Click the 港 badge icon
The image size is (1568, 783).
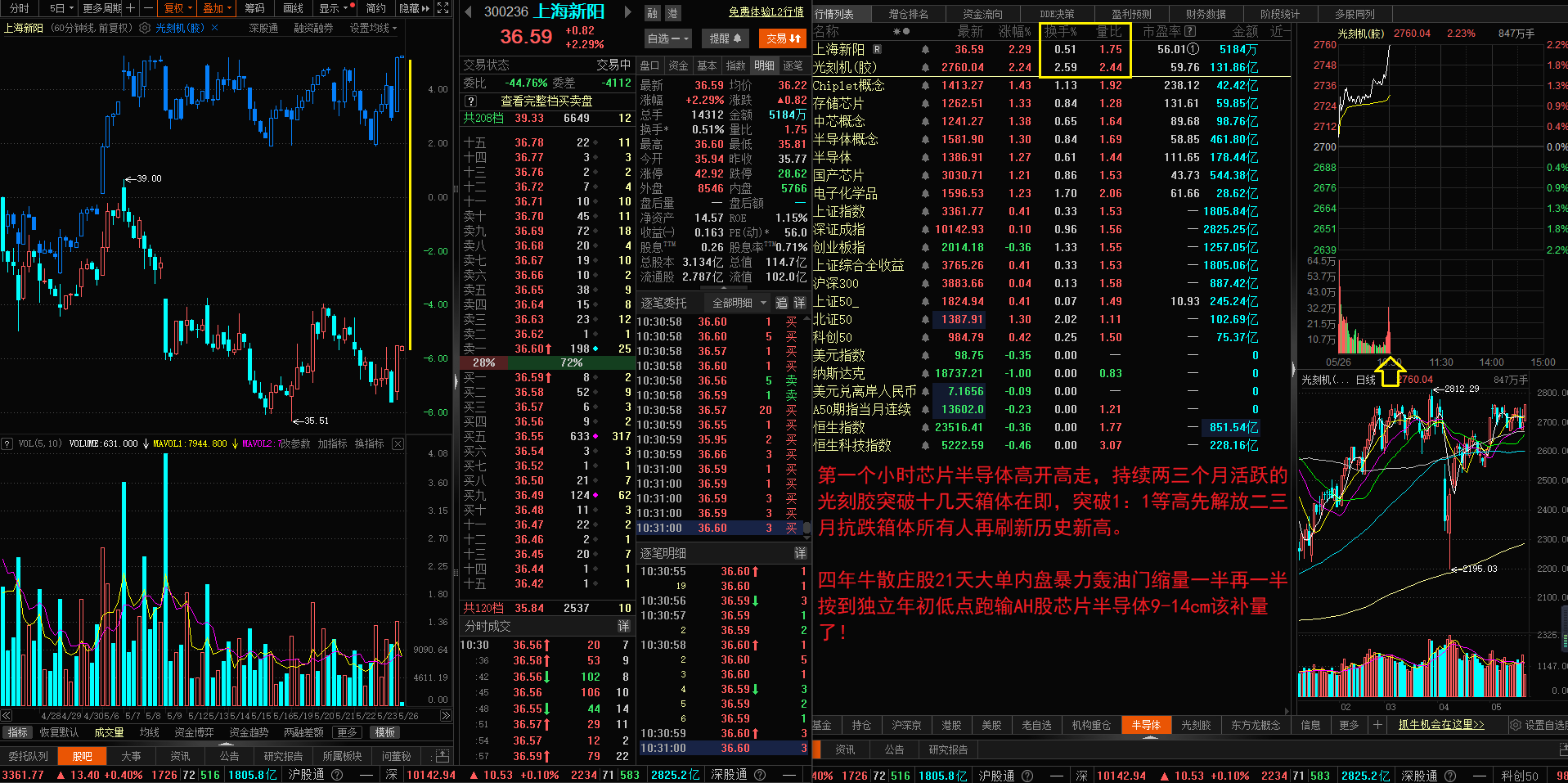672,13
